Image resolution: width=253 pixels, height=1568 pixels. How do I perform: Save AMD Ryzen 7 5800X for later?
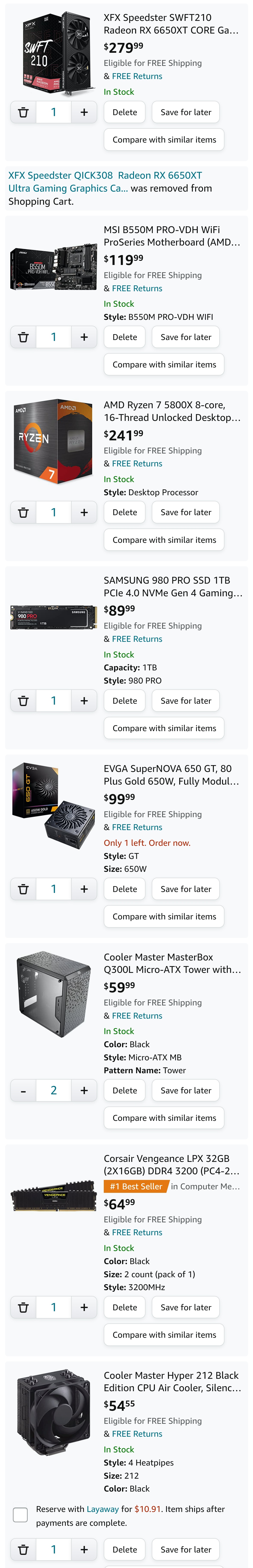(x=186, y=513)
